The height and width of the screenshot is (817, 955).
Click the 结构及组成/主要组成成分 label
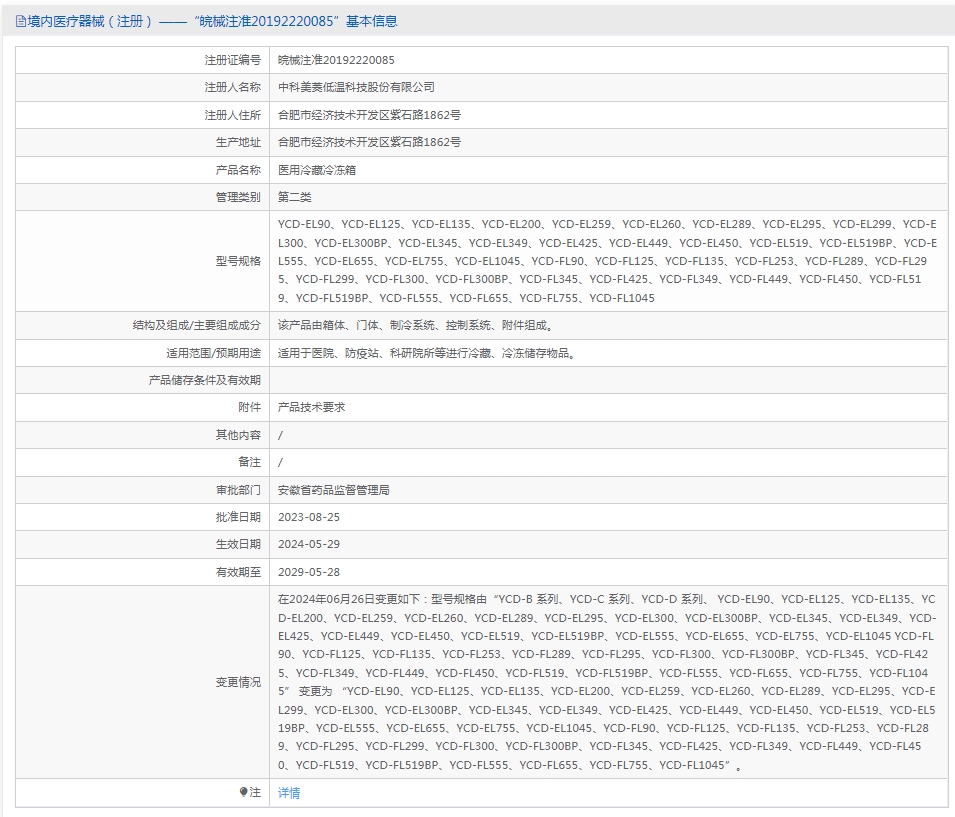(197, 325)
